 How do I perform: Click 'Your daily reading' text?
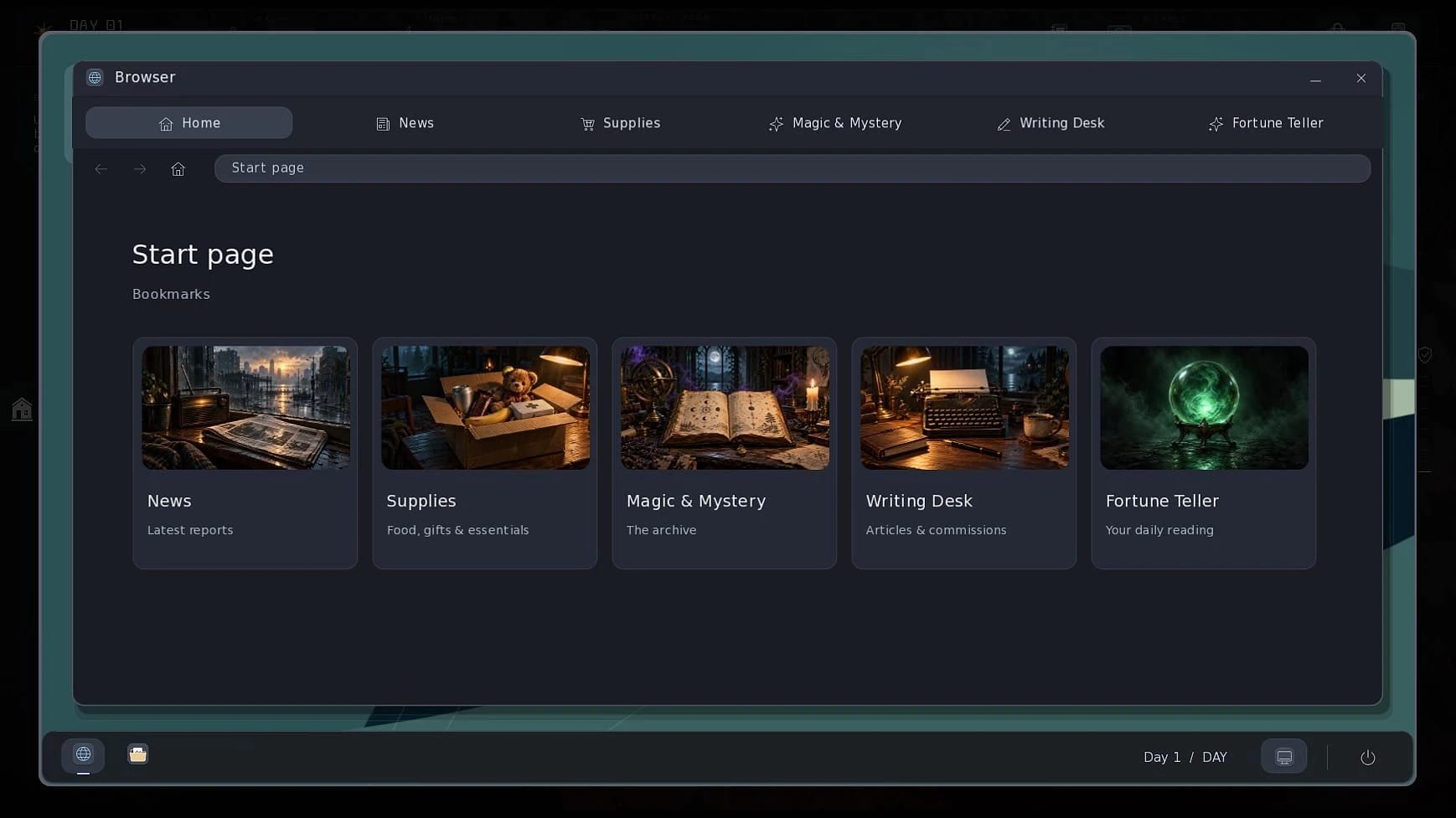tap(1159, 530)
